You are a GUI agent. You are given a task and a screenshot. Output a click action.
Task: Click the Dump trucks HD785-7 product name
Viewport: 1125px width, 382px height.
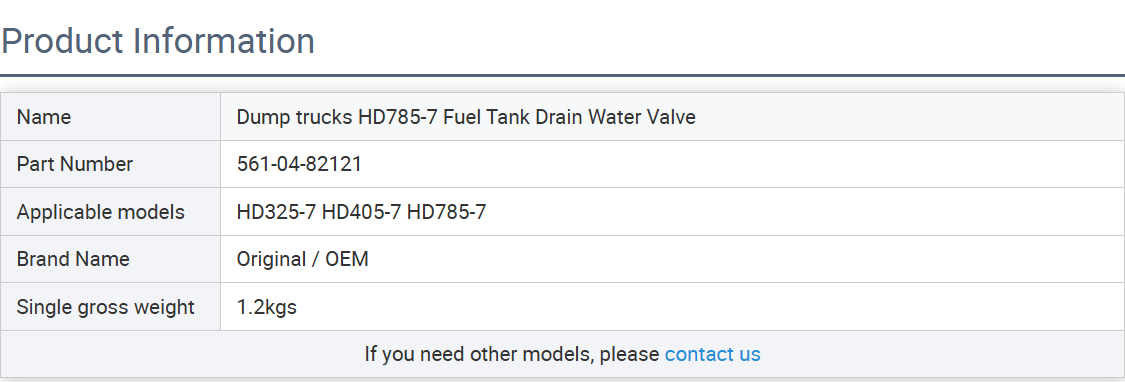click(466, 117)
